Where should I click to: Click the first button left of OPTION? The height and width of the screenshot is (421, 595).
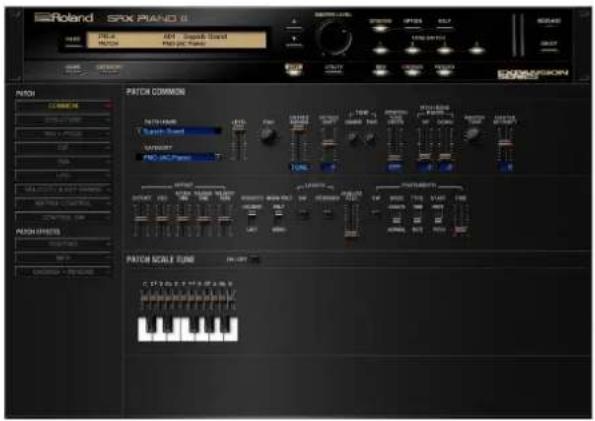[x=380, y=24]
